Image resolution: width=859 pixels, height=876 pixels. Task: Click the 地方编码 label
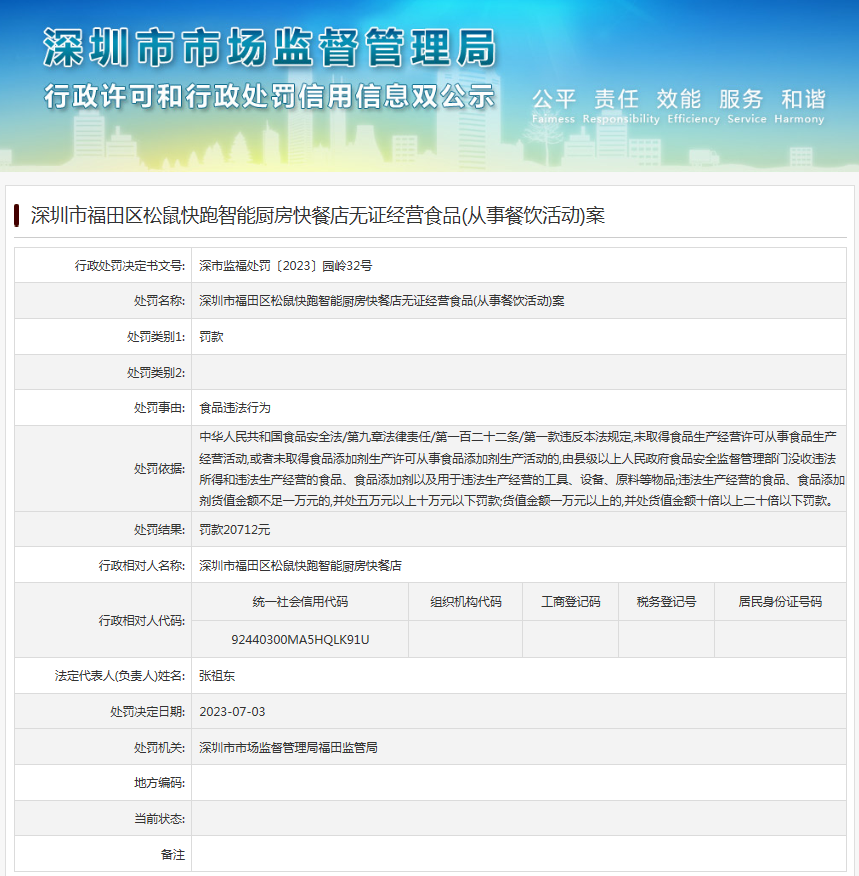coord(159,783)
